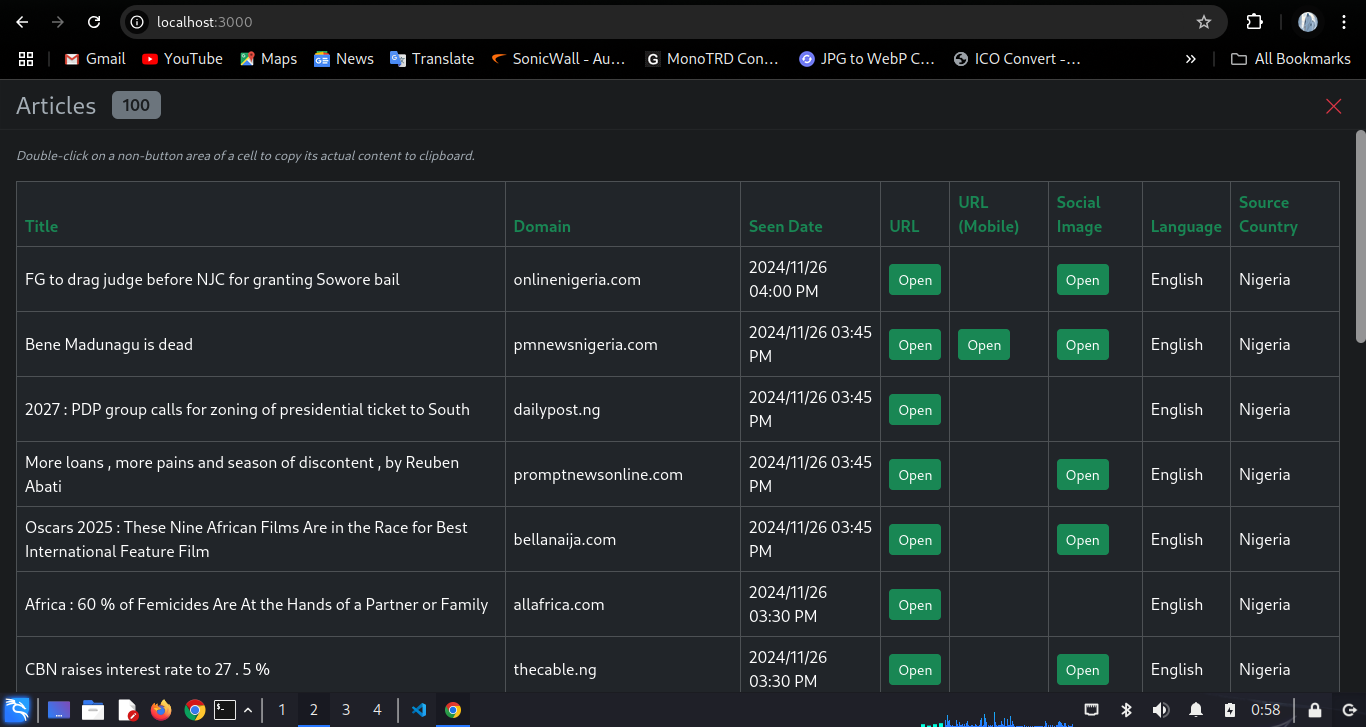
Task: Click the page vertical scrollbar thumb
Action: pyautogui.click(x=1360, y=236)
